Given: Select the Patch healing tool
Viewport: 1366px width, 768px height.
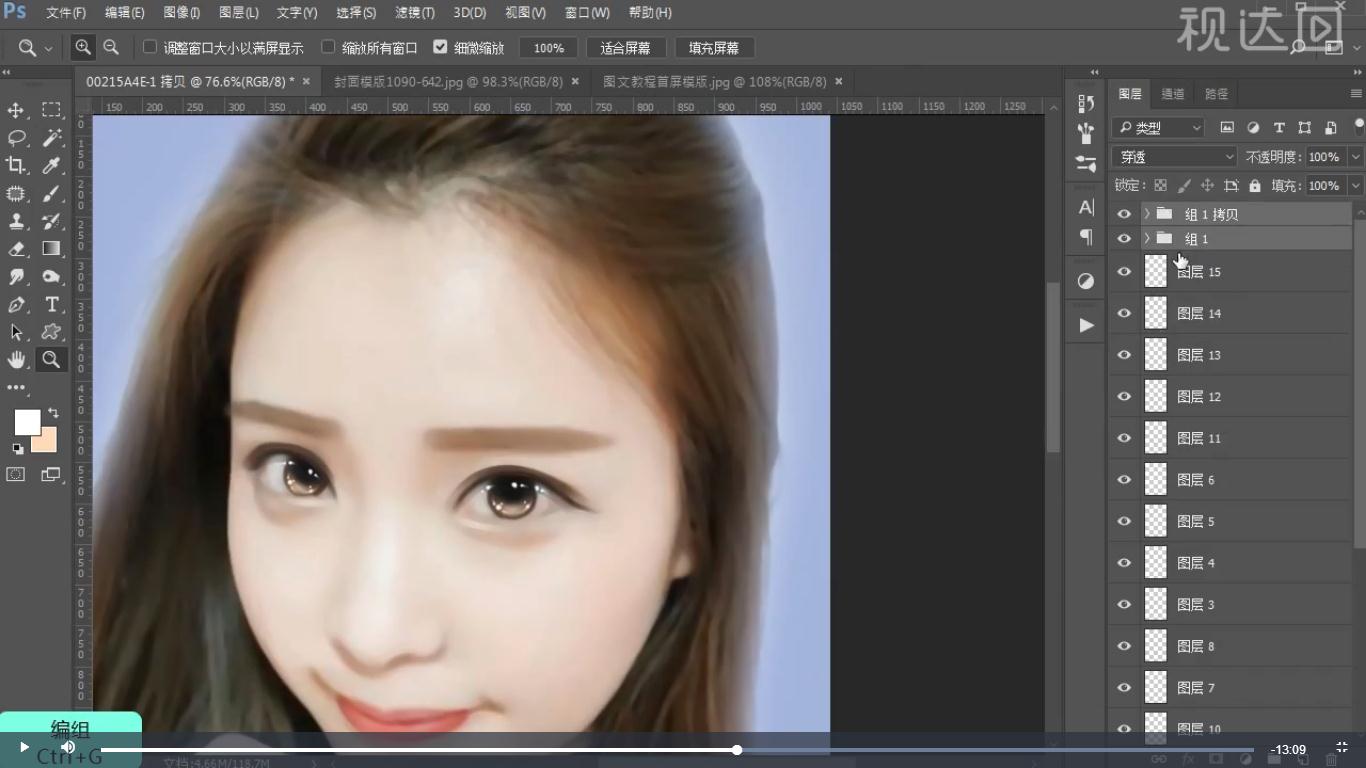Looking at the screenshot, I should pos(16,194).
